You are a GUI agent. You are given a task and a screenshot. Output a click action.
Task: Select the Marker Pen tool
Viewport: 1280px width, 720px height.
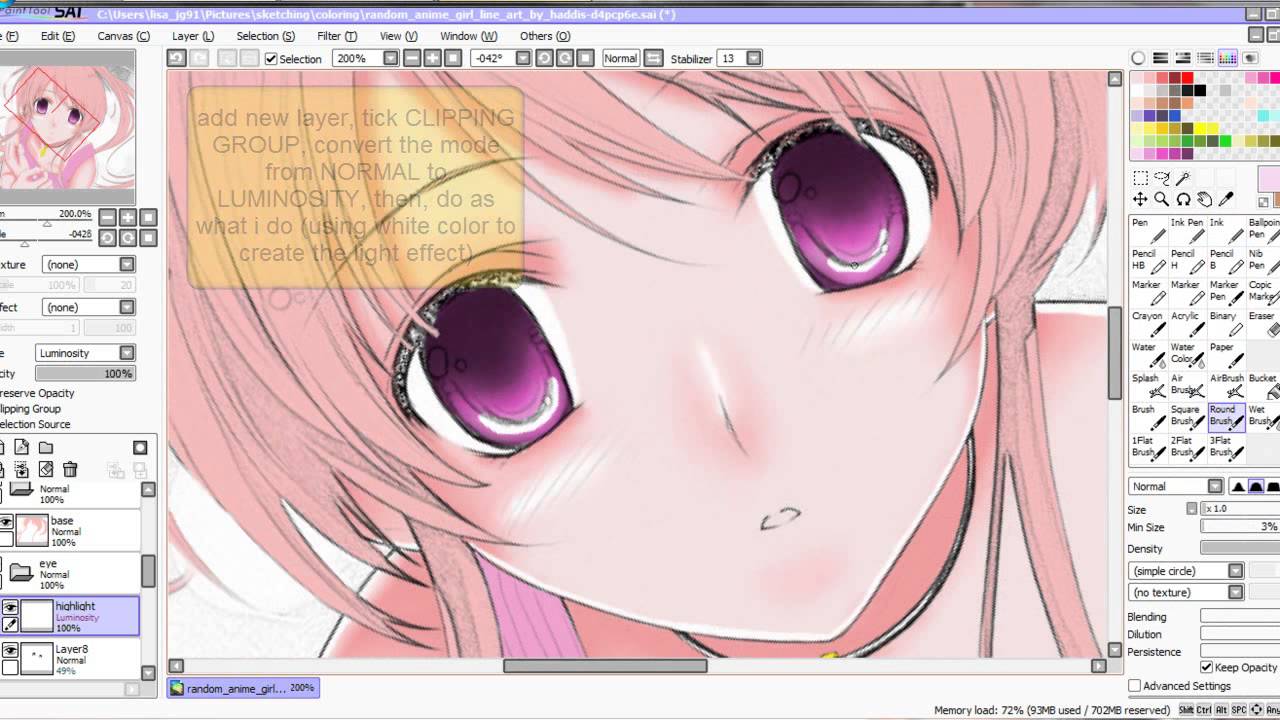pyautogui.click(x=1225, y=291)
